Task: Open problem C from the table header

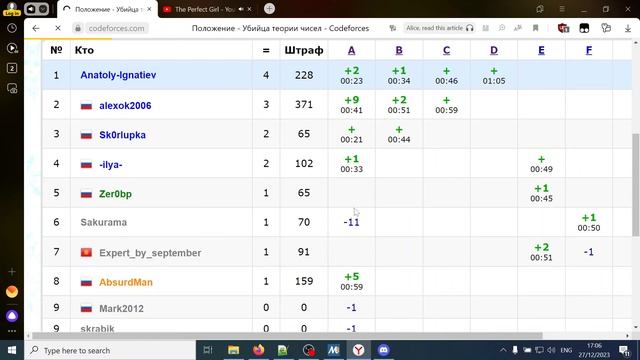Action: [x=447, y=50]
